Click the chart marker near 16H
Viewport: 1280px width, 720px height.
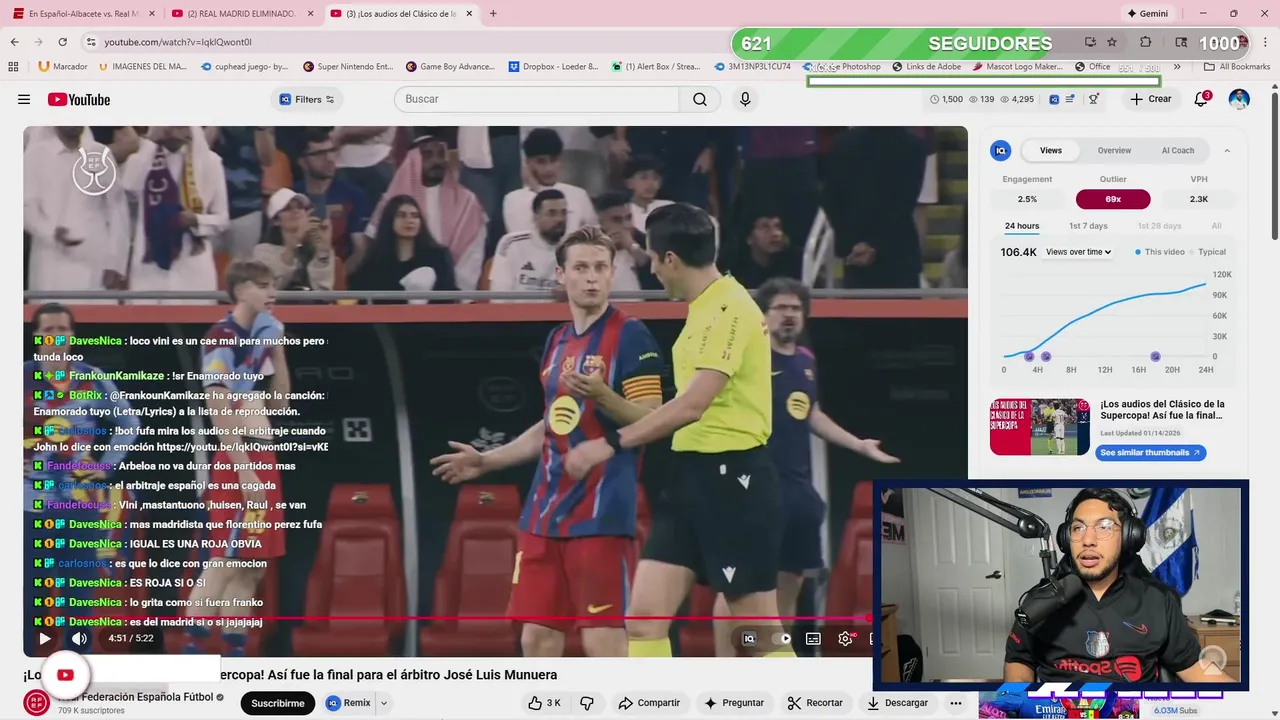[x=1155, y=356]
